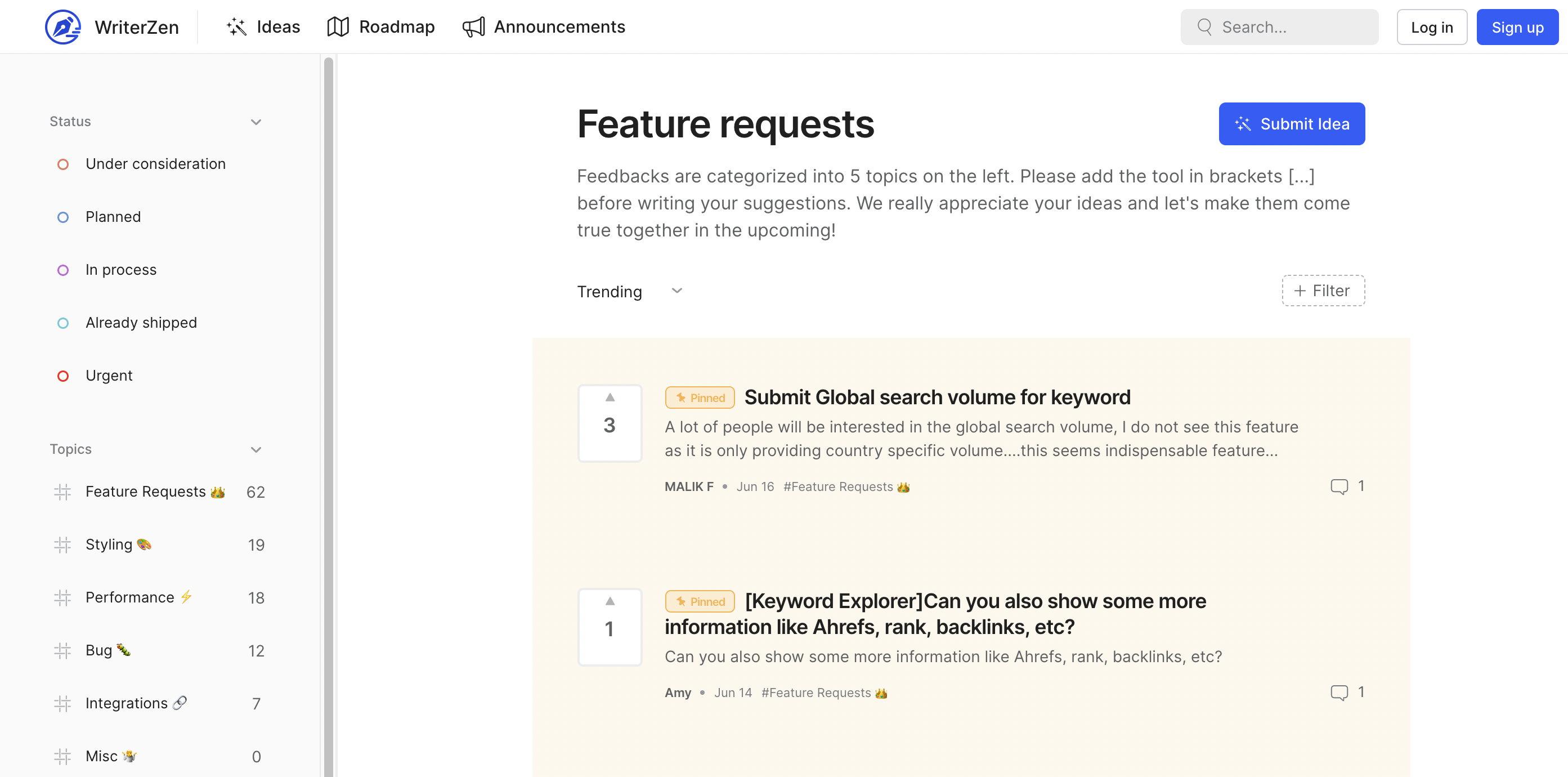Collapse the Topics section chevron

pyautogui.click(x=256, y=449)
